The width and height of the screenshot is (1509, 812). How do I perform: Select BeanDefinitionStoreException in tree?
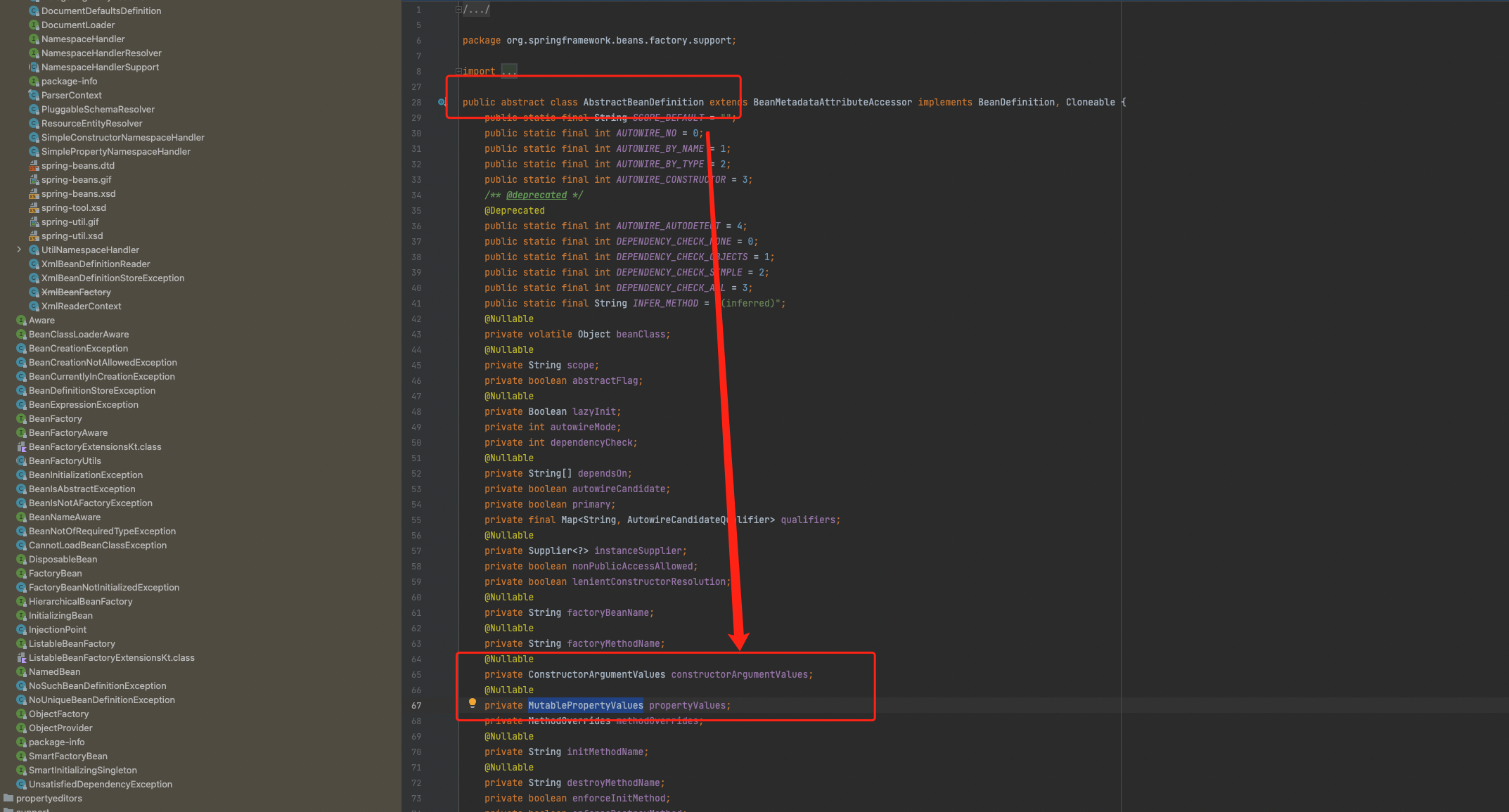coord(92,390)
